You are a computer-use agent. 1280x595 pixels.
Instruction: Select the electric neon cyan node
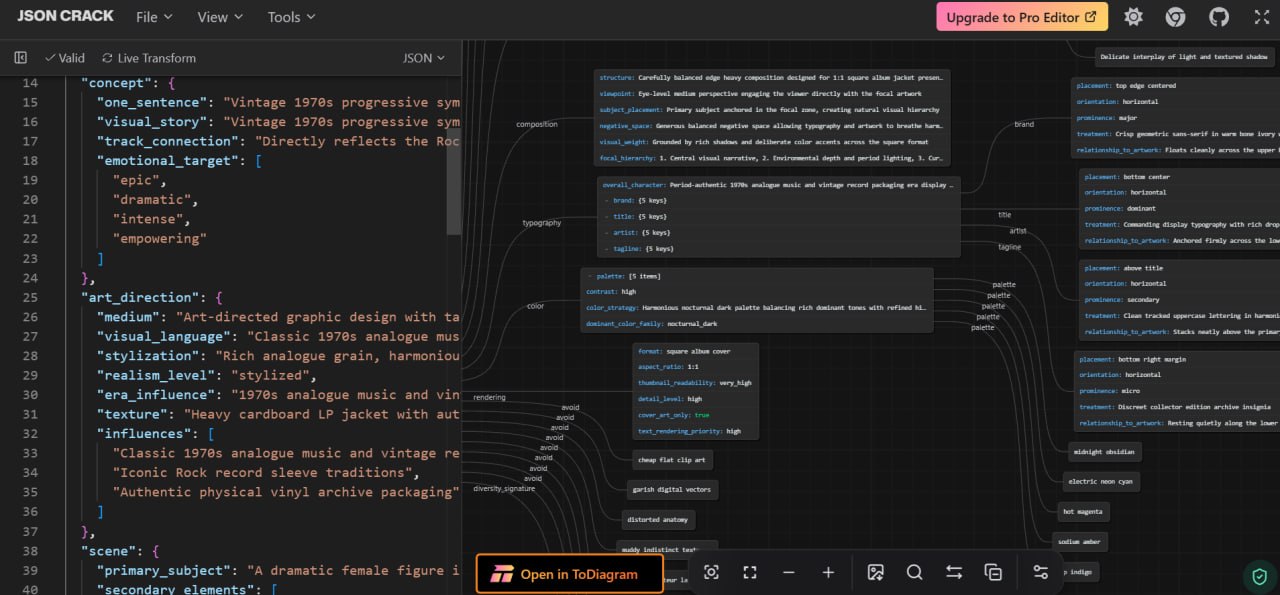coord(1101,482)
